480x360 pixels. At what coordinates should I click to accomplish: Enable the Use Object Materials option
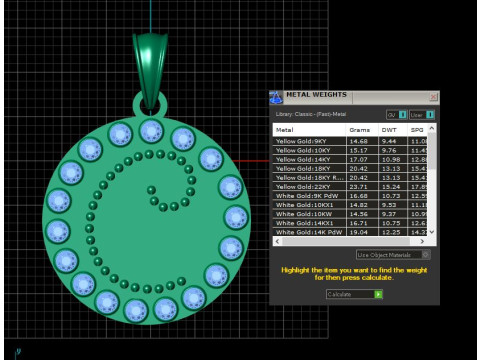point(393,255)
